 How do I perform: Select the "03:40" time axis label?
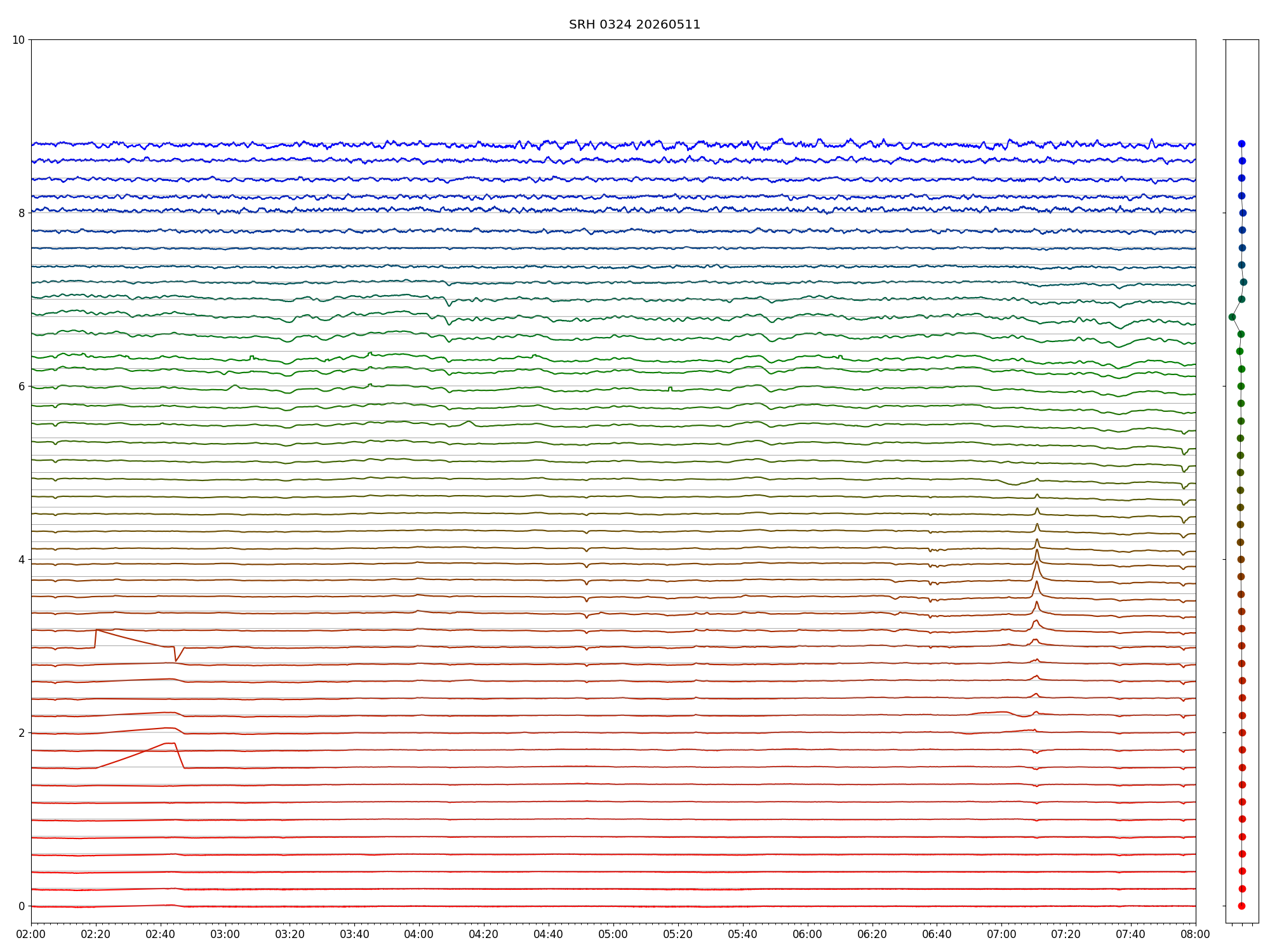[354, 935]
